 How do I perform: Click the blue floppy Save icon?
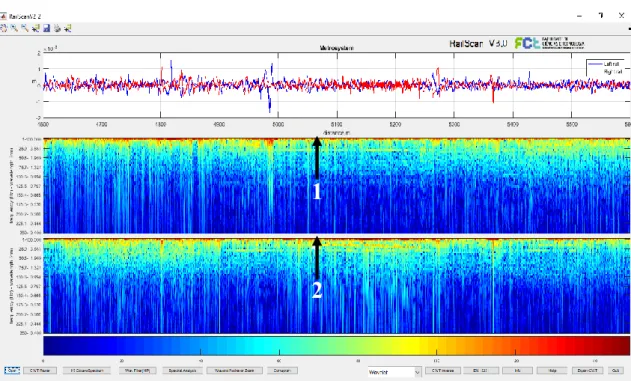click(x=47, y=28)
